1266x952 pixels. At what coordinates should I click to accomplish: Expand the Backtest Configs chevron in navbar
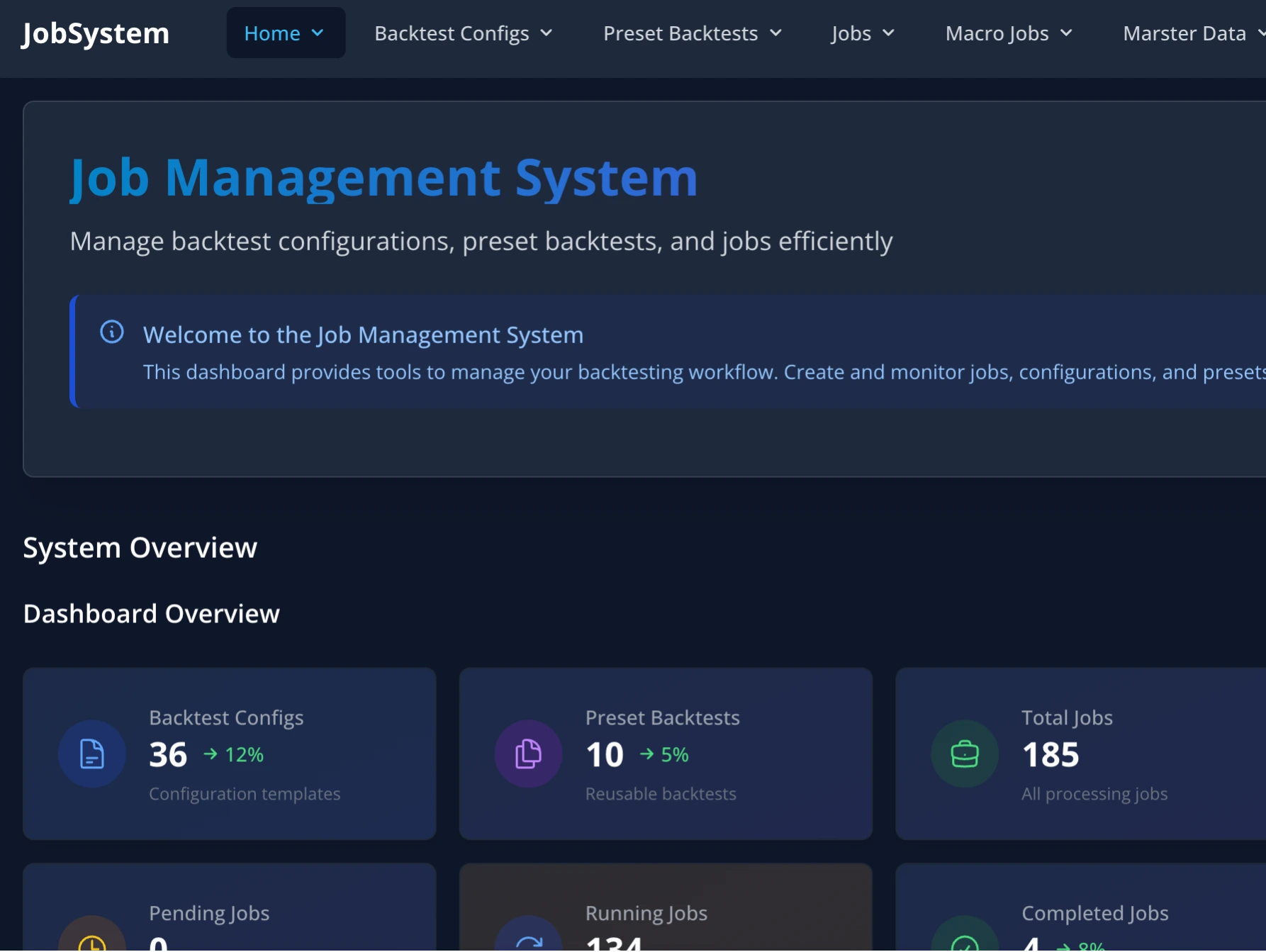coord(547,33)
